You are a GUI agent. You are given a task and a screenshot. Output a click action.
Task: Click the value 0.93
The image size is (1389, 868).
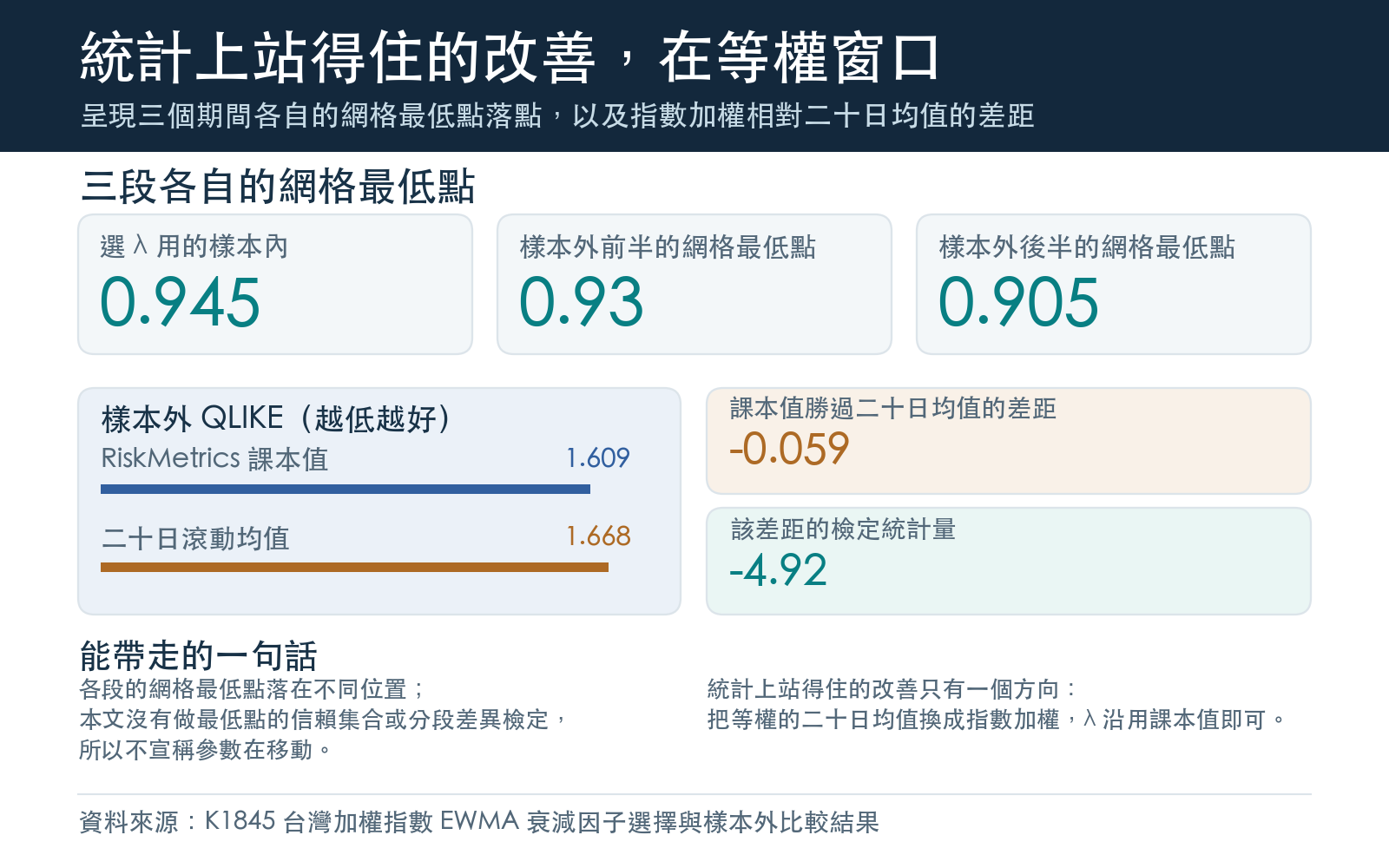[x=581, y=302]
